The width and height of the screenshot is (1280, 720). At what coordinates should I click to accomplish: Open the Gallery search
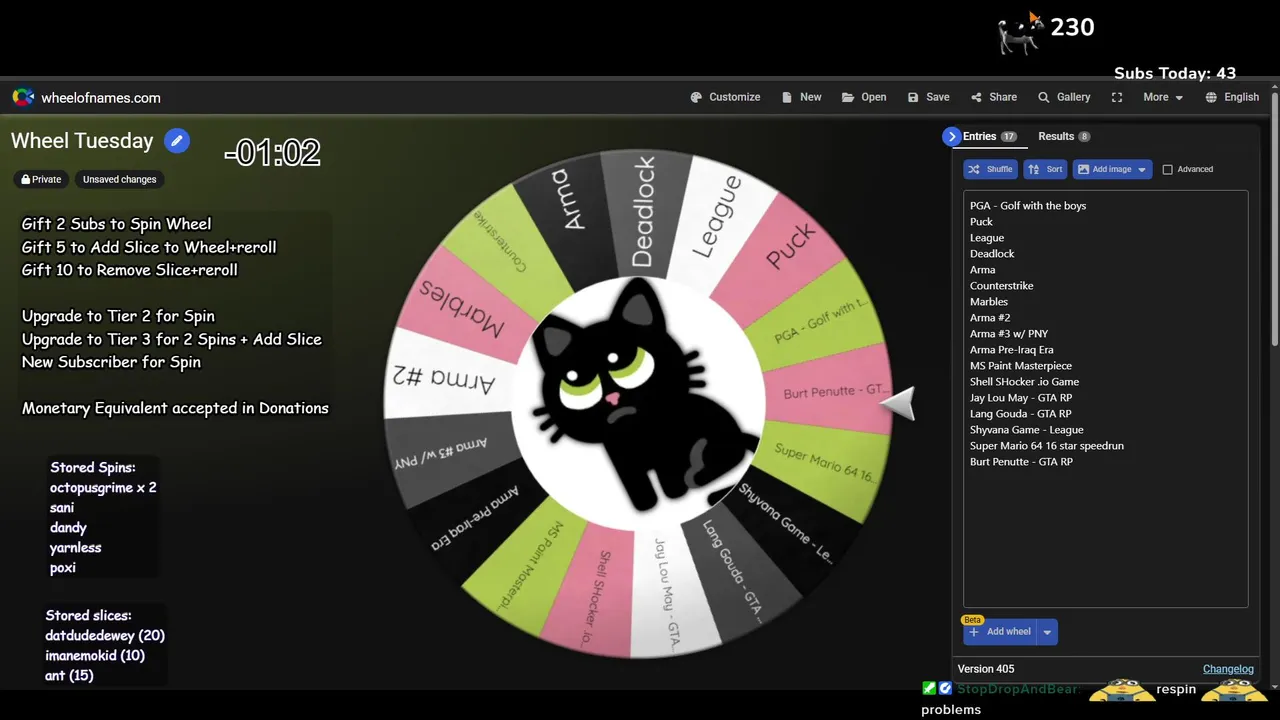click(x=1064, y=97)
